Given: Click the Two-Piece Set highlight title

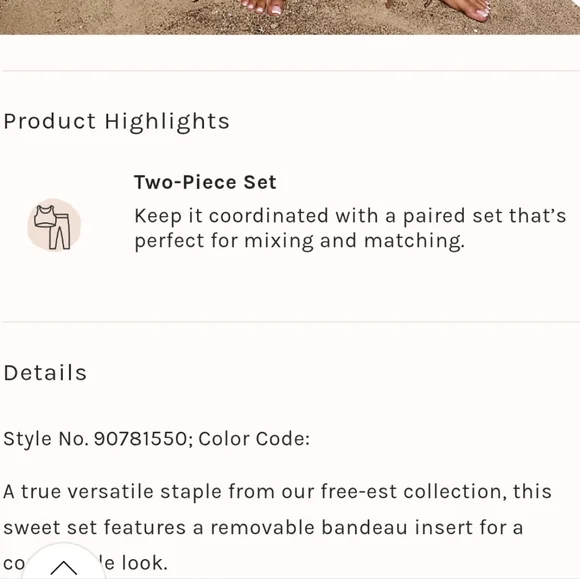Looking at the screenshot, I should pyautogui.click(x=205, y=182).
